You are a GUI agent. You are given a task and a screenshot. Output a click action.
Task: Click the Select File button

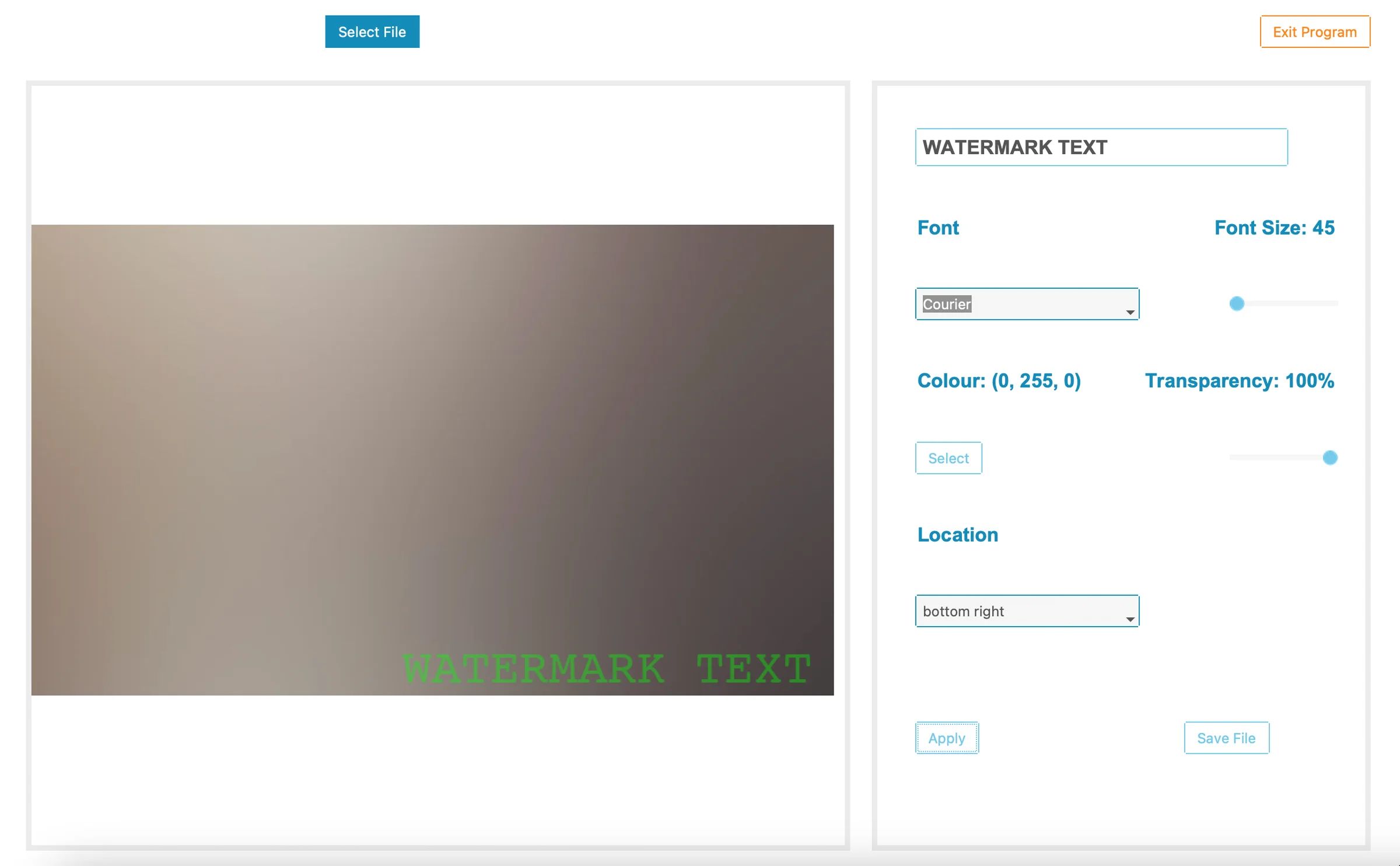pyautogui.click(x=372, y=32)
